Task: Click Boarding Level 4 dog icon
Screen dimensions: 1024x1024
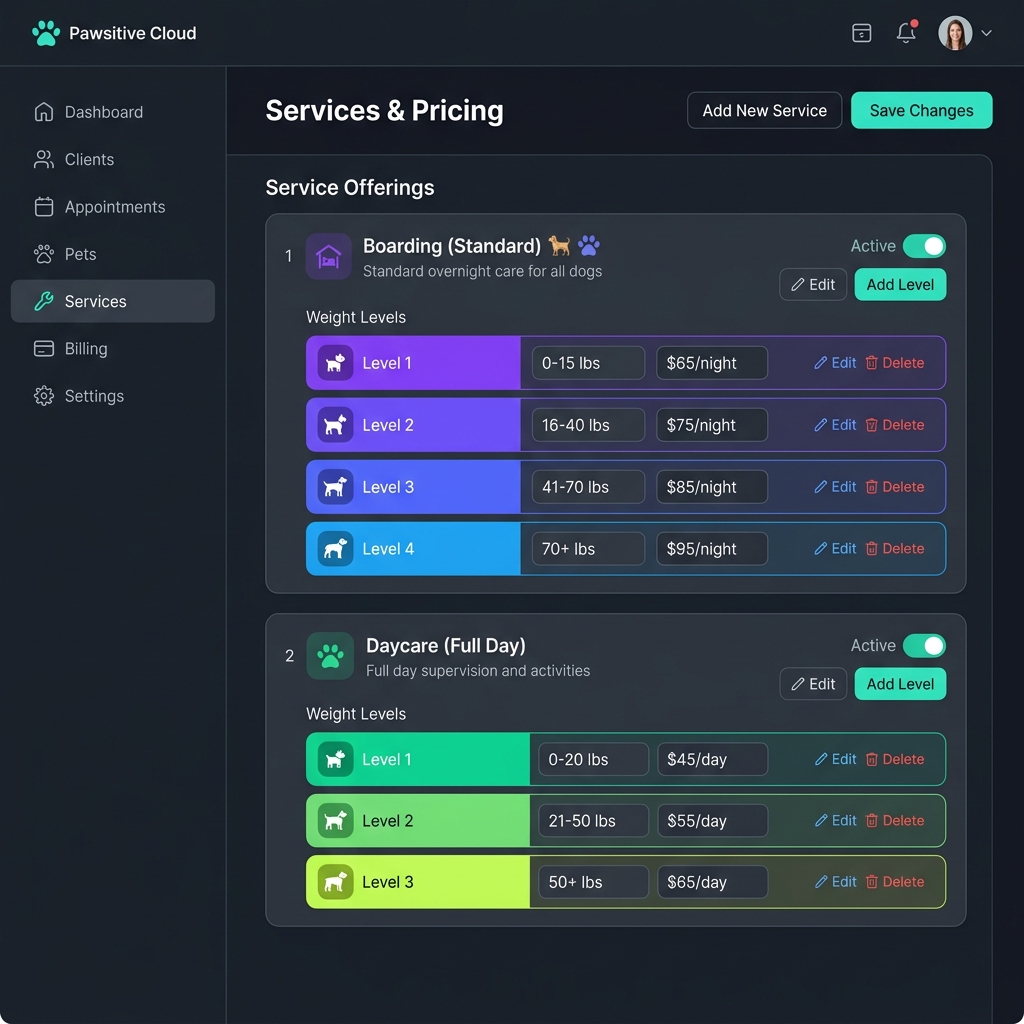Action: [335, 549]
